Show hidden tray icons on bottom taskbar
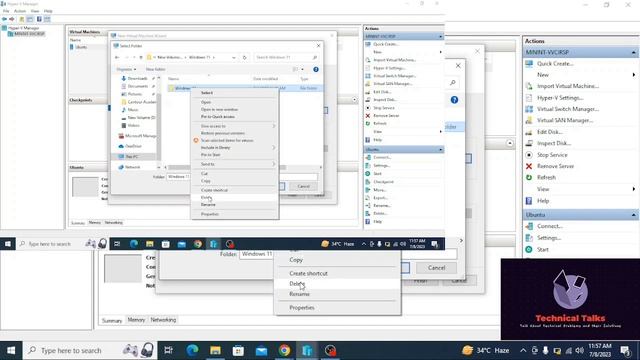The height and width of the screenshot is (360, 640). [523, 350]
